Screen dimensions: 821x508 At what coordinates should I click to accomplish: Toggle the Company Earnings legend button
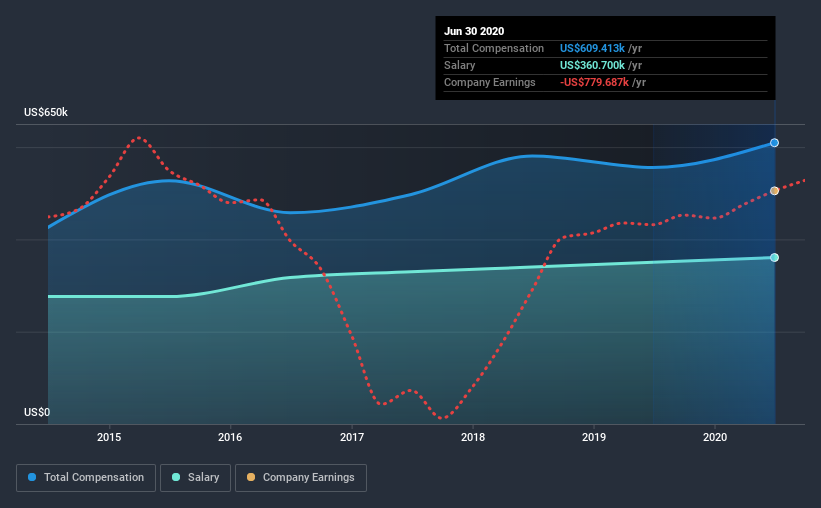coord(301,478)
